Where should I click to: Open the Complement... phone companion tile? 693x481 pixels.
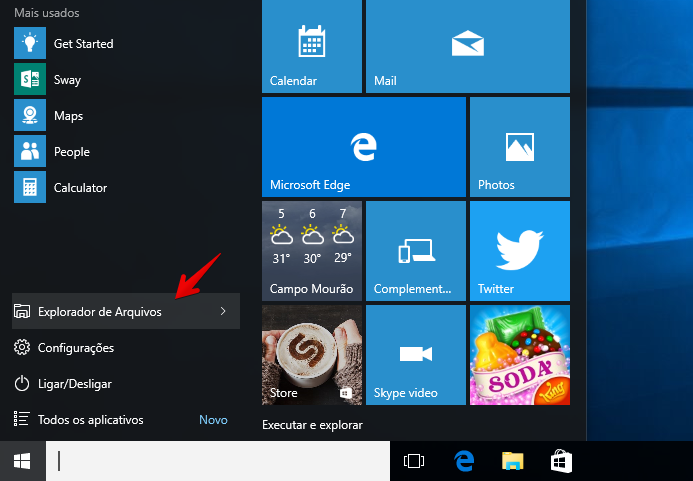[x=416, y=251]
